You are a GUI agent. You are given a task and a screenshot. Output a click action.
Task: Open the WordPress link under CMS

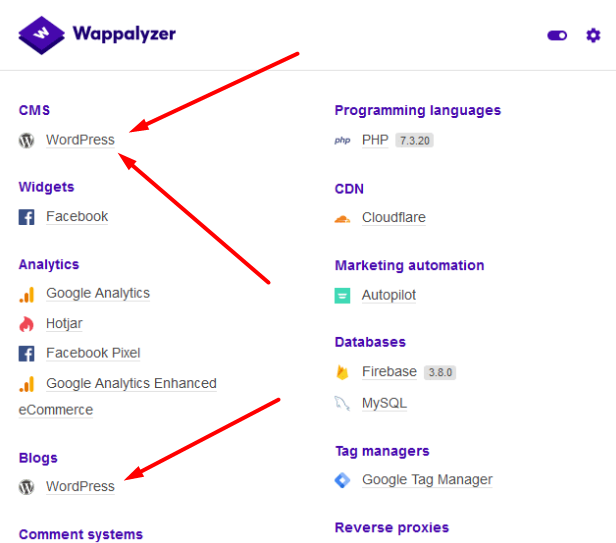[80, 140]
